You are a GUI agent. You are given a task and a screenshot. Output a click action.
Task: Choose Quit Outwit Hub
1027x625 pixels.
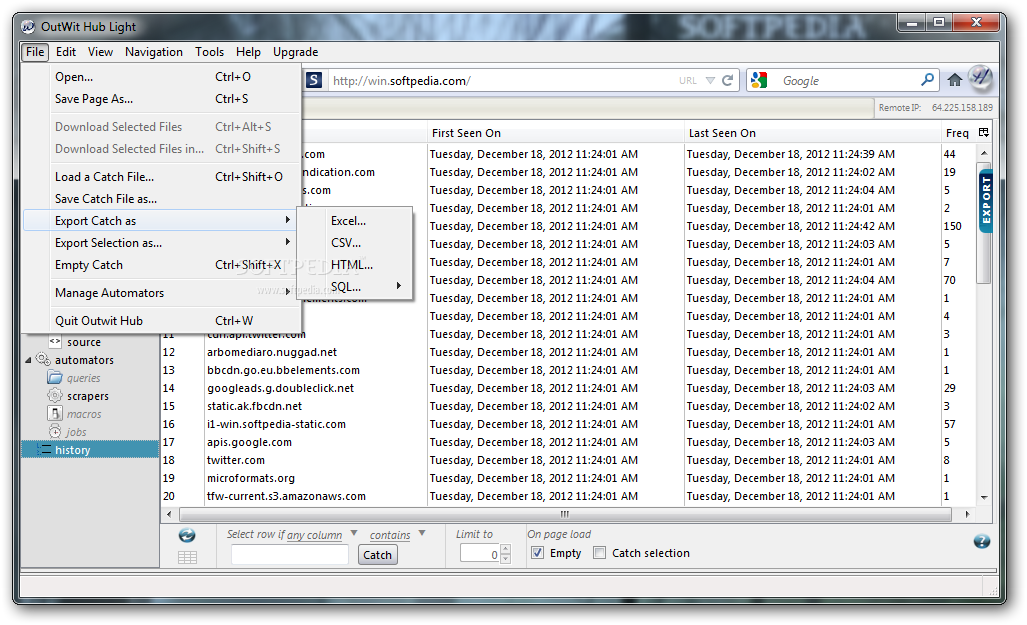coord(161,320)
